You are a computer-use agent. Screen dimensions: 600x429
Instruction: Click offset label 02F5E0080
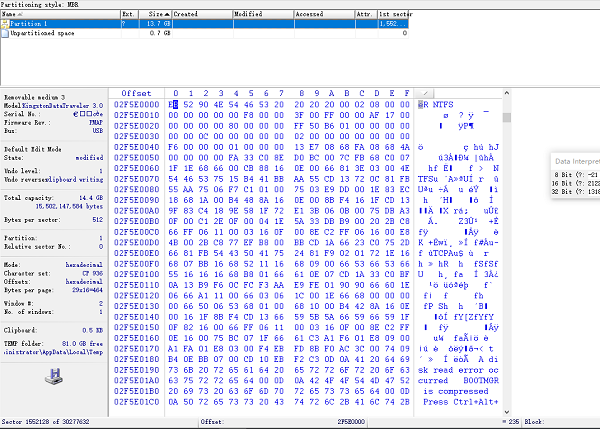pyautogui.click(x=137, y=189)
